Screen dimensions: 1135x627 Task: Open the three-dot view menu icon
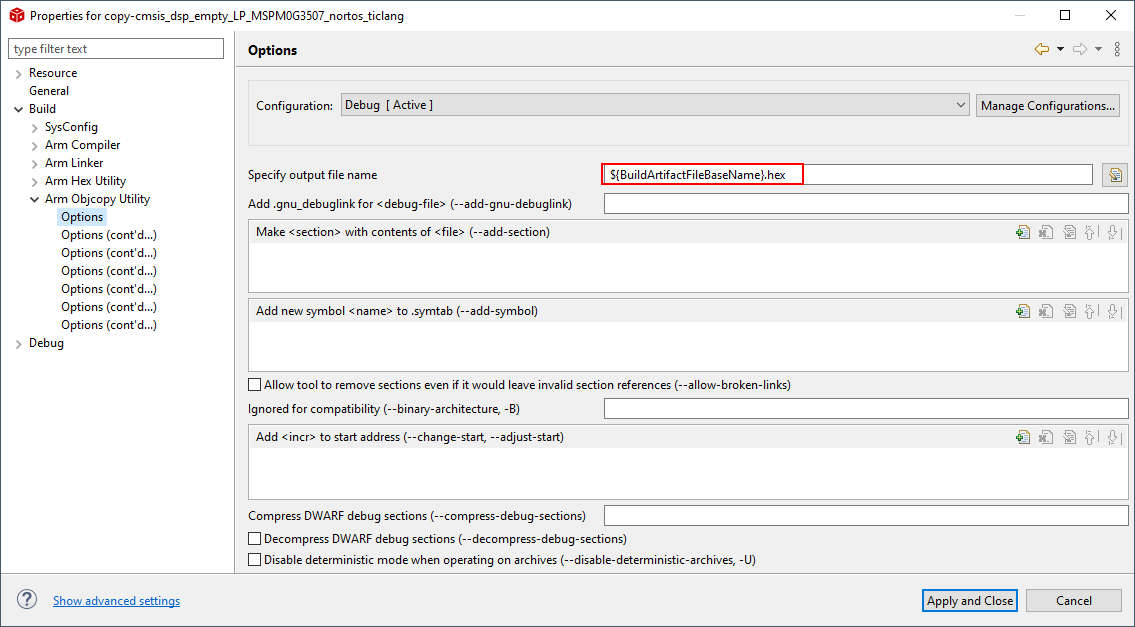(x=1117, y=50)
